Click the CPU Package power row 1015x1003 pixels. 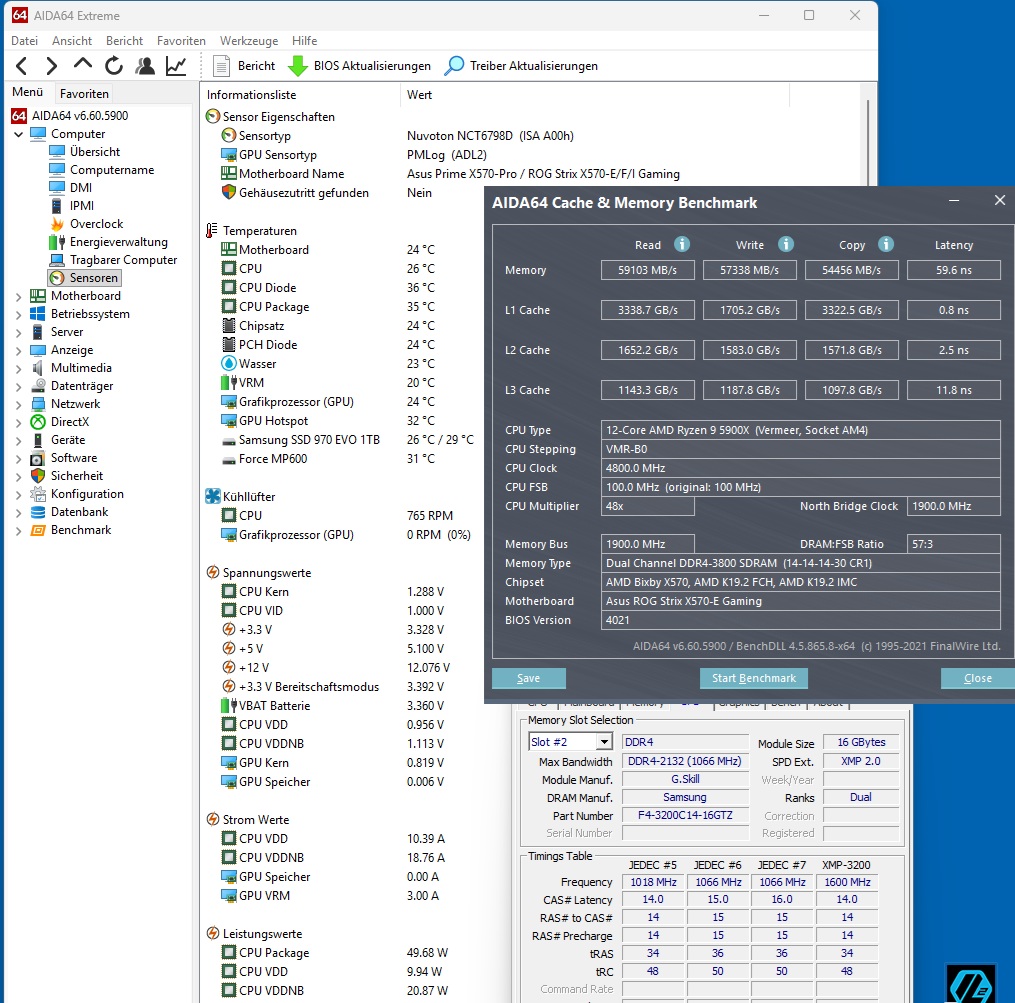337,952
